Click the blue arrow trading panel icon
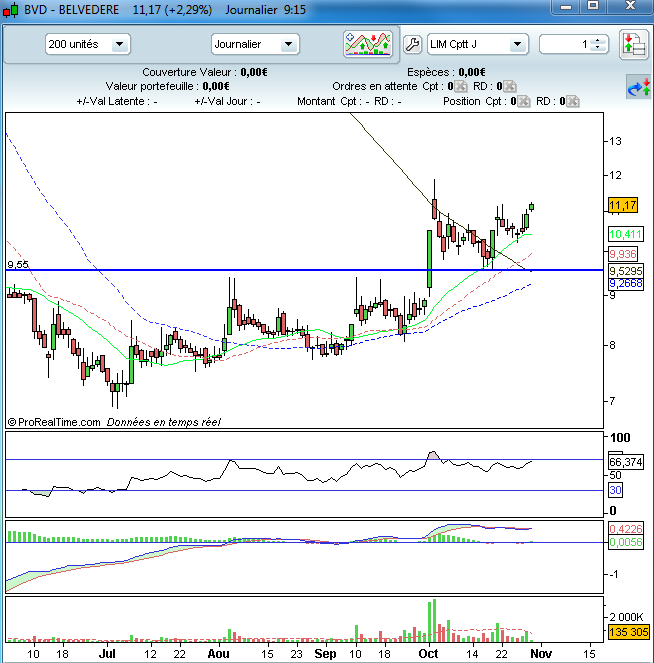Image resolution: width=654 pixels, height=663 pixels. point(638,87)
